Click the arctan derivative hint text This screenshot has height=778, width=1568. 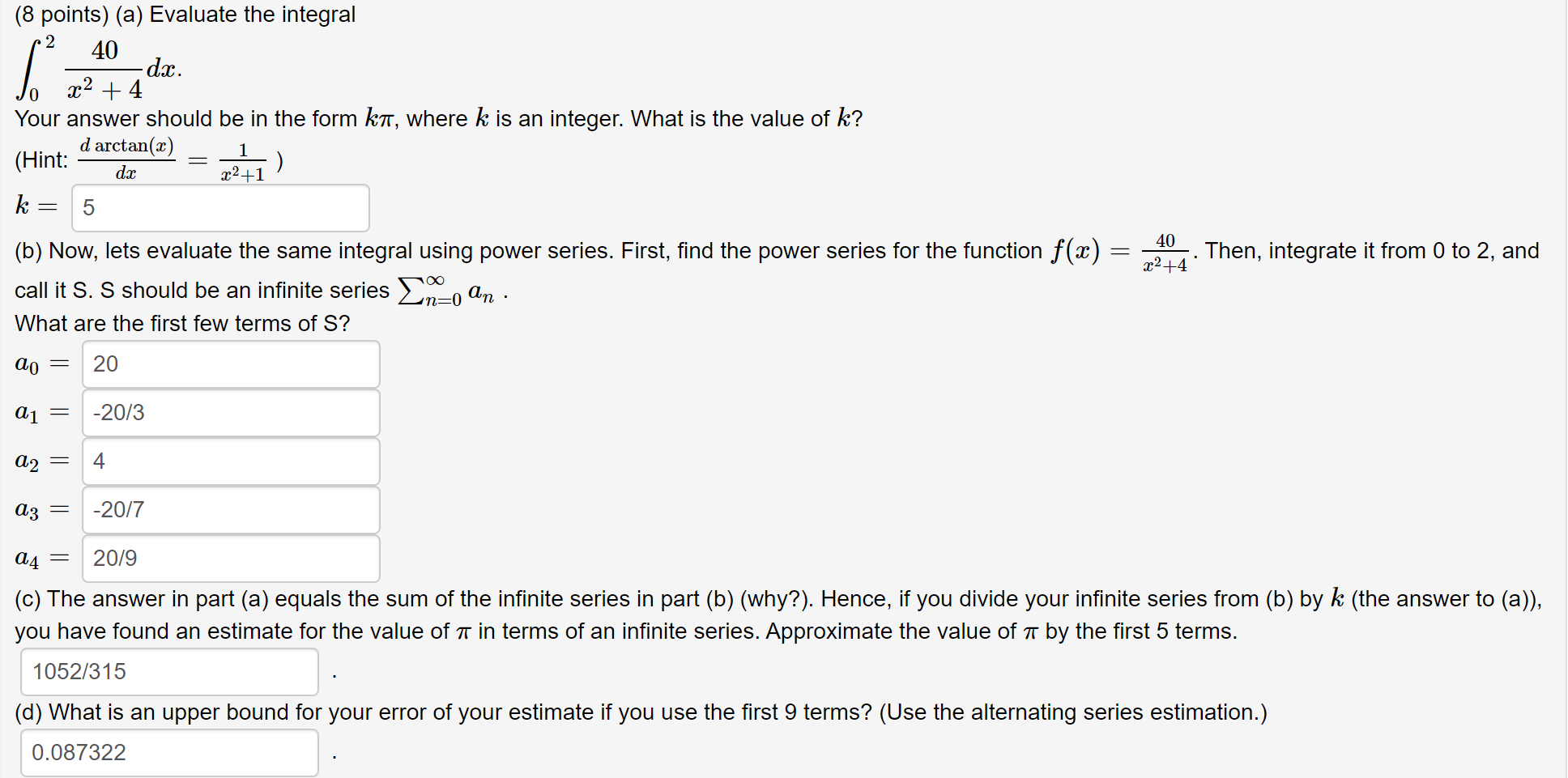146,159
